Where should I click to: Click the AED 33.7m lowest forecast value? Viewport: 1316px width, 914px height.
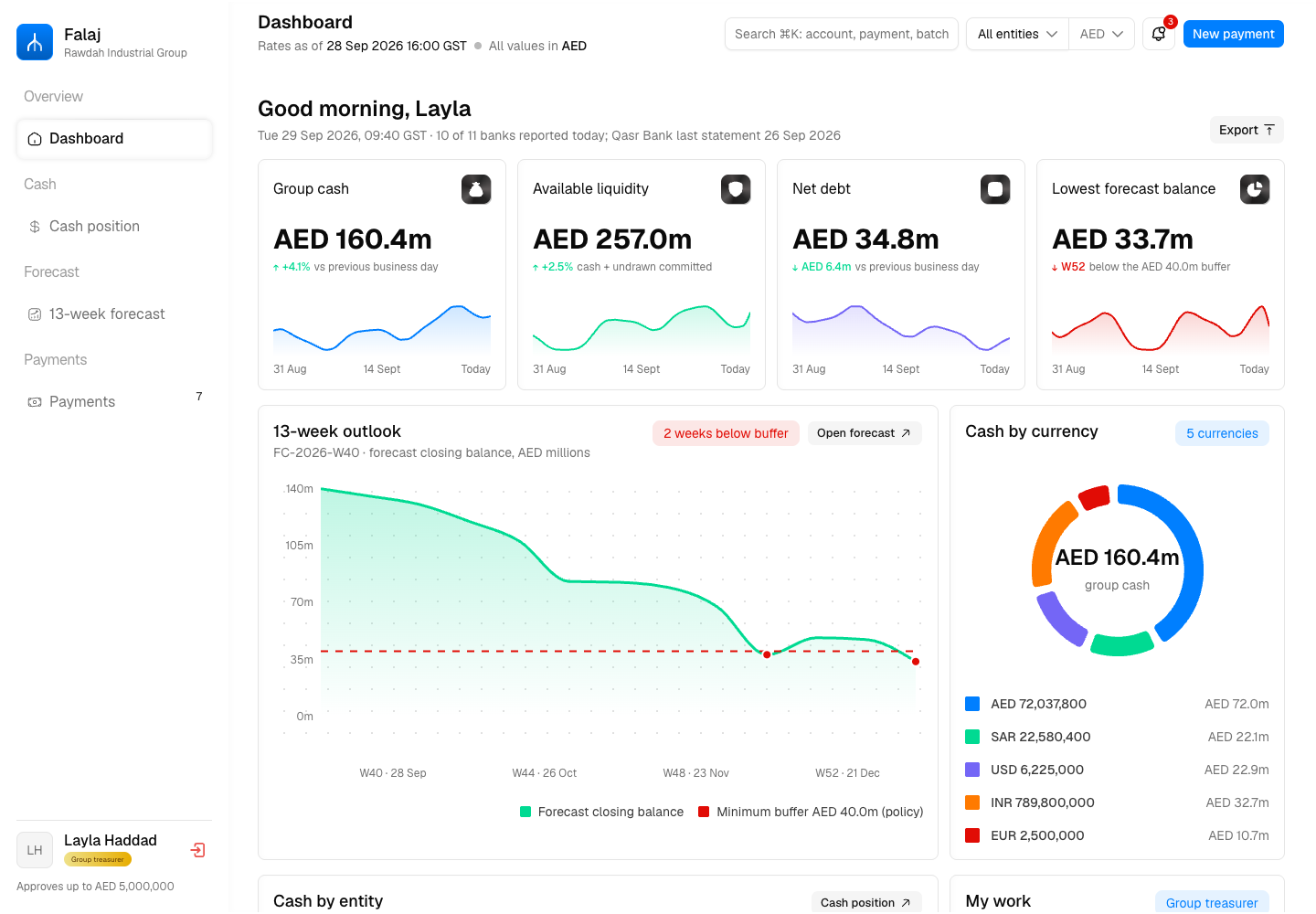click(x=1122, y=239)
